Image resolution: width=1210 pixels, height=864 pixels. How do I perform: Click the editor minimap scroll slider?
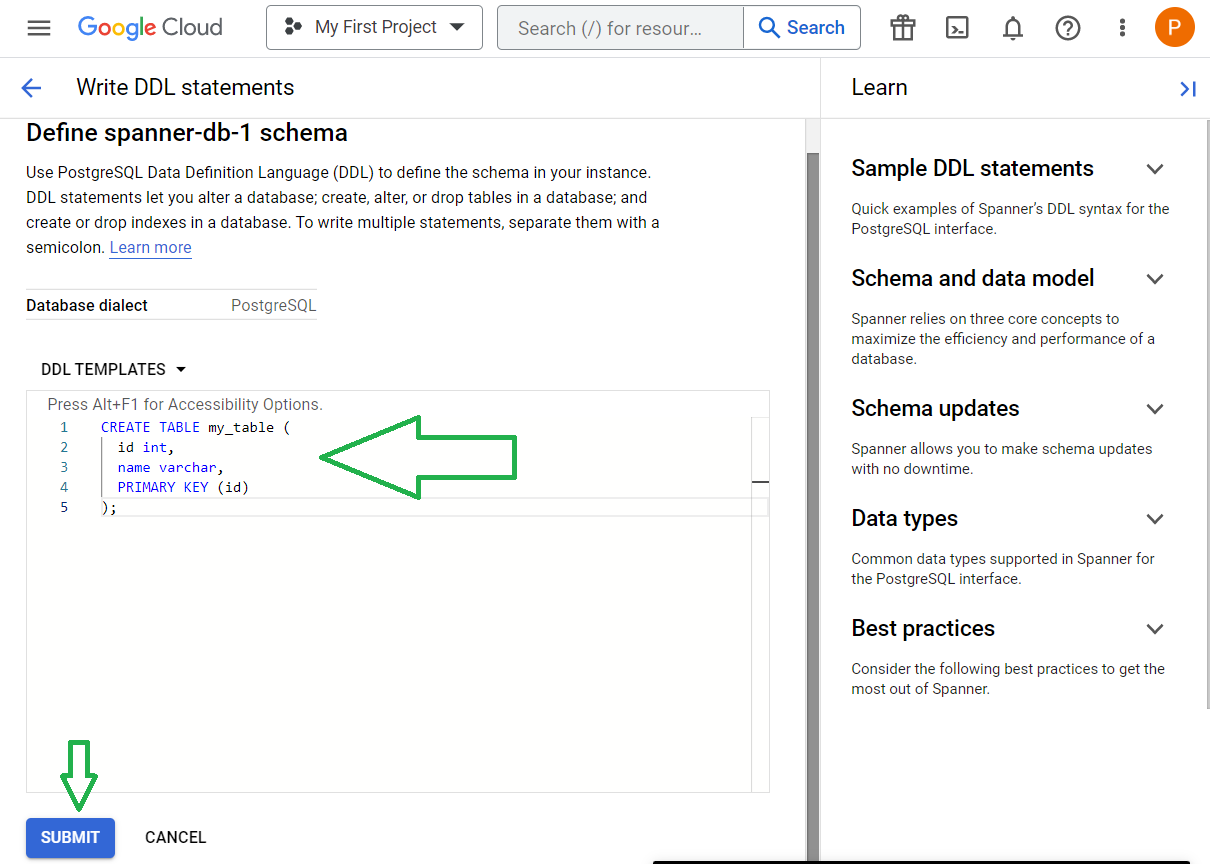tap(760, 482)
